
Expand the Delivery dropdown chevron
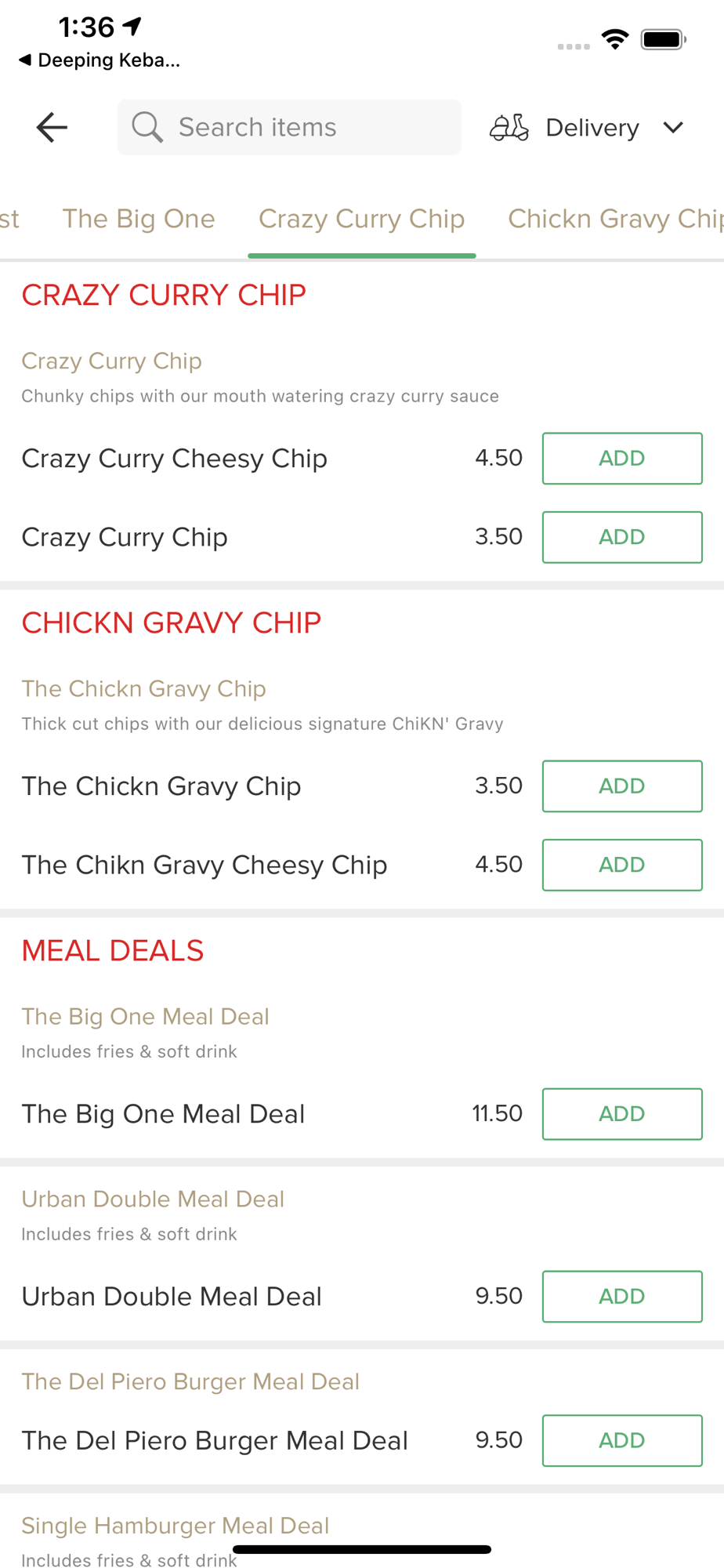[673, 127]
